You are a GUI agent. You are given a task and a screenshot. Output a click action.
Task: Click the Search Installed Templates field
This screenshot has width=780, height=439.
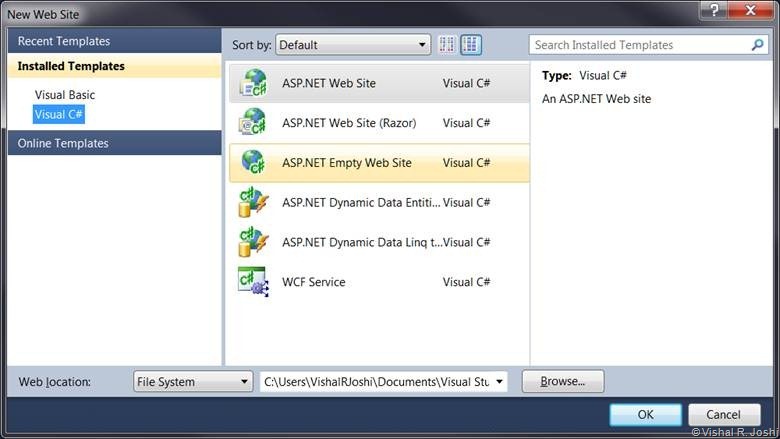pyautogui.click(x=638, y=45)
